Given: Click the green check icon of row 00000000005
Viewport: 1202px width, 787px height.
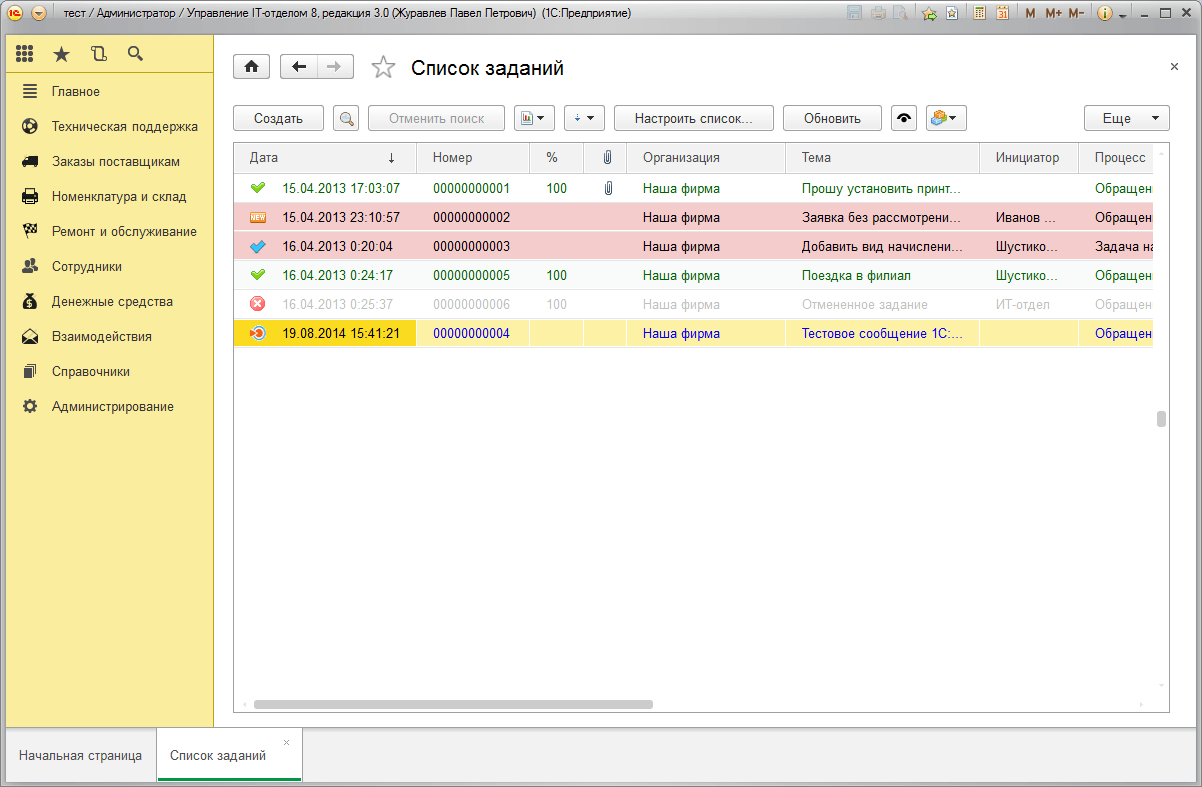Looking at the screenshot, I should (x=258, y=275).
